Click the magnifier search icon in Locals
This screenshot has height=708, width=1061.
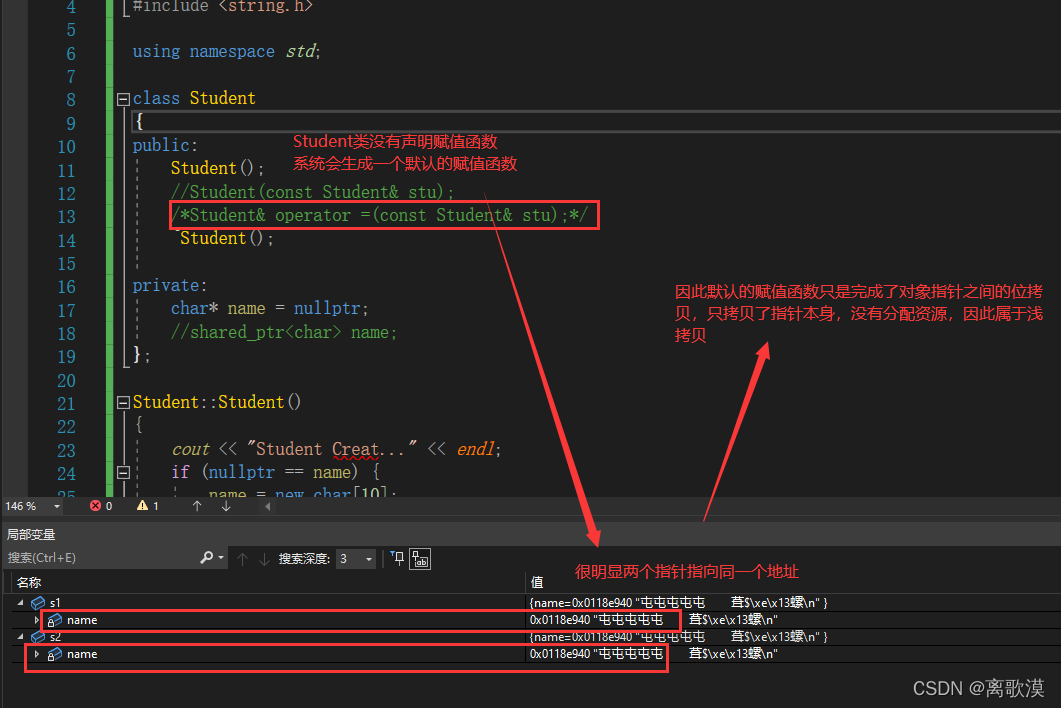[x=207, y=558]
